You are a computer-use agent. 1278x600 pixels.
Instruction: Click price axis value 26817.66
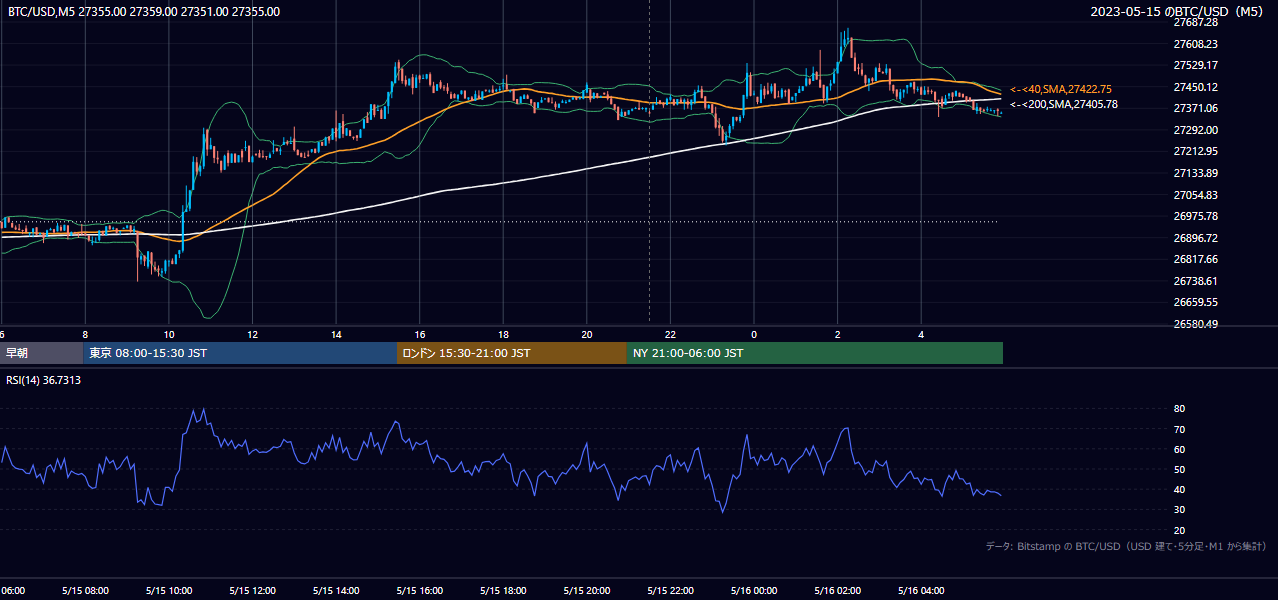tap(1195, 259)
